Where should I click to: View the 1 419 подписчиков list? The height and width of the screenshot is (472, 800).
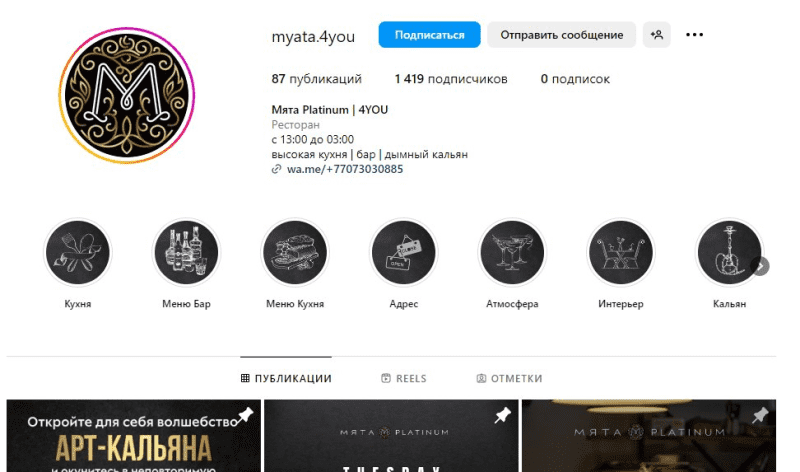coord(451,79)
